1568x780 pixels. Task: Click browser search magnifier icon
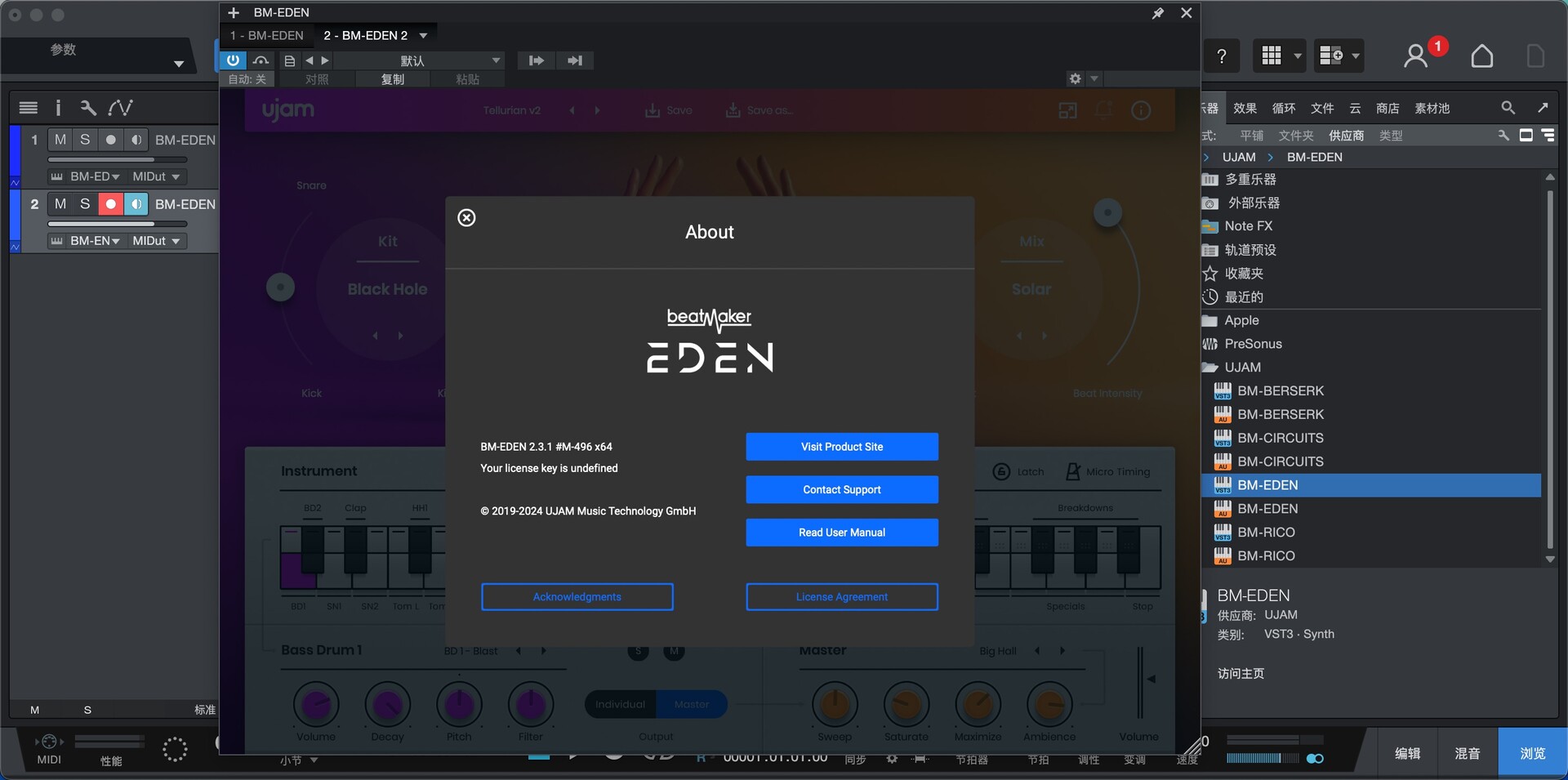point(1508,108)
